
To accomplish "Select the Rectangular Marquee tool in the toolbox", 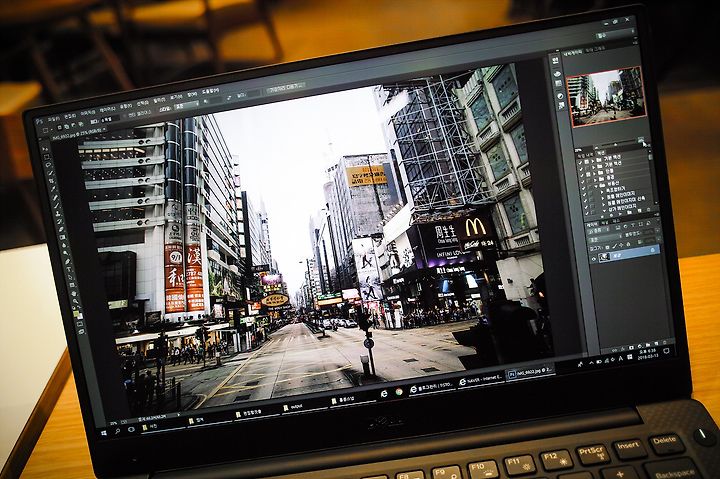I will 46,157.
